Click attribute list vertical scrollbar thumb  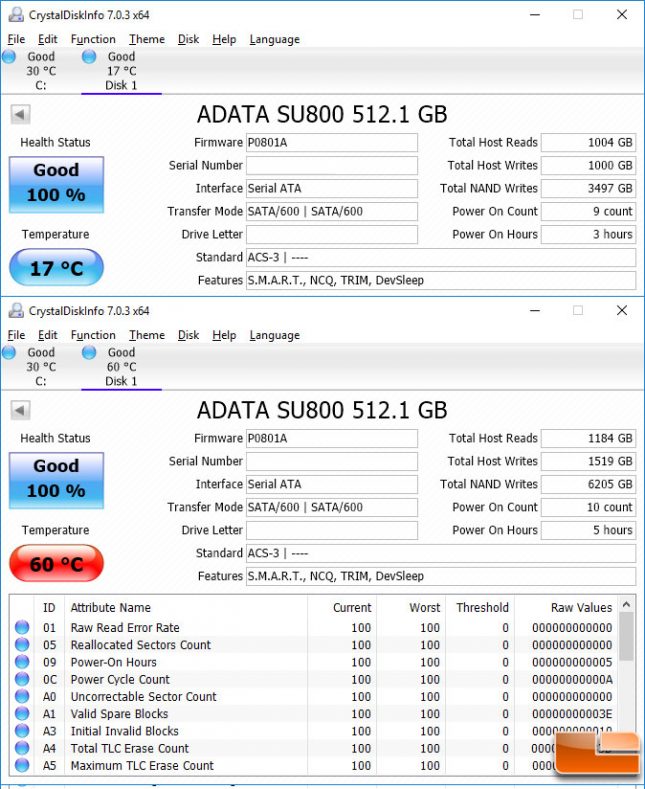point(626,637)
